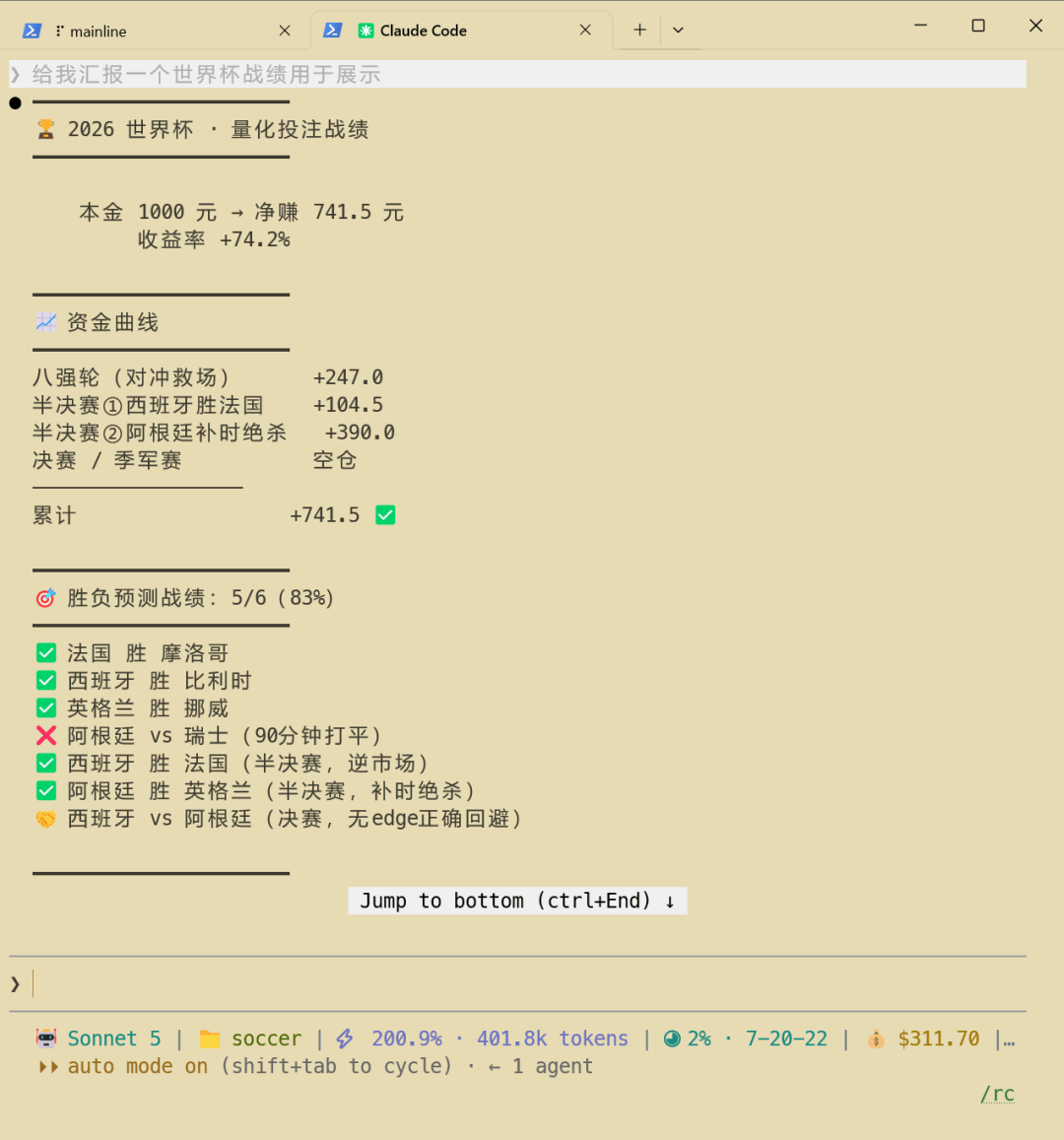
Task: Click the green checkbox beside 法国 胜 摩洛哥
Action: pyautogui.click(x=45, y=653)
